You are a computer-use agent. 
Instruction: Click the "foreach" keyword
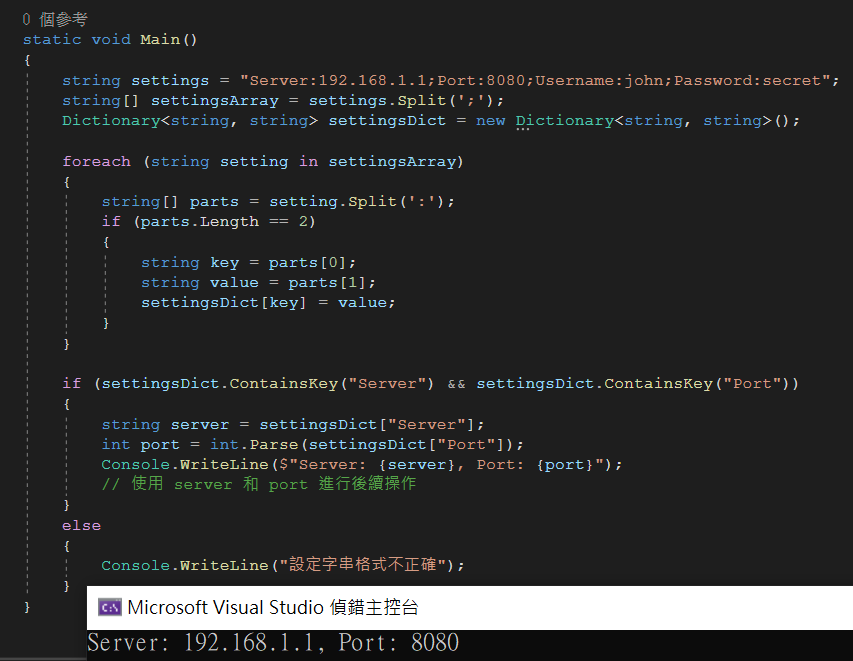click(96, 162)
